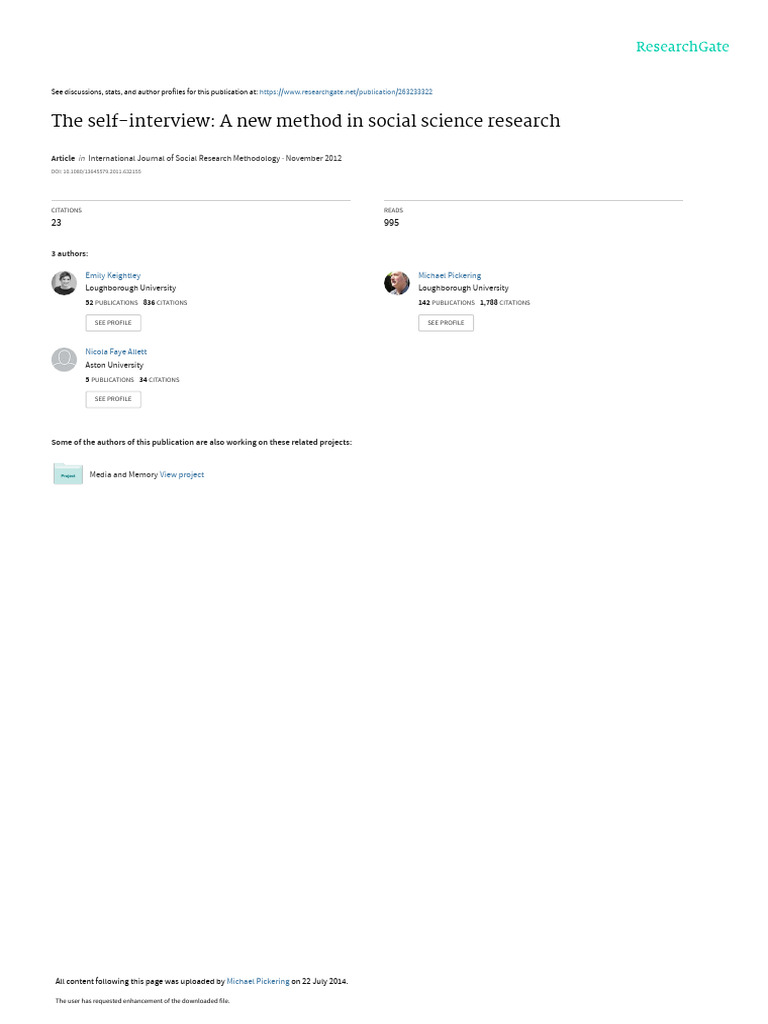Click See Profile button under Michael Pickering
This screenshot has width=768, height=1024.
coord(446,323)
